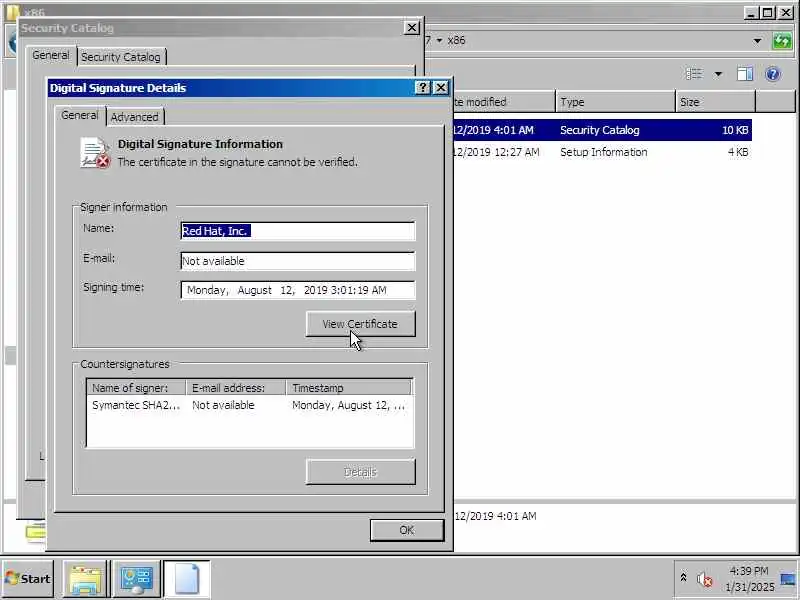
Task: Click the Name field containing Red Hat, Inc.
Action: [298, 231]
